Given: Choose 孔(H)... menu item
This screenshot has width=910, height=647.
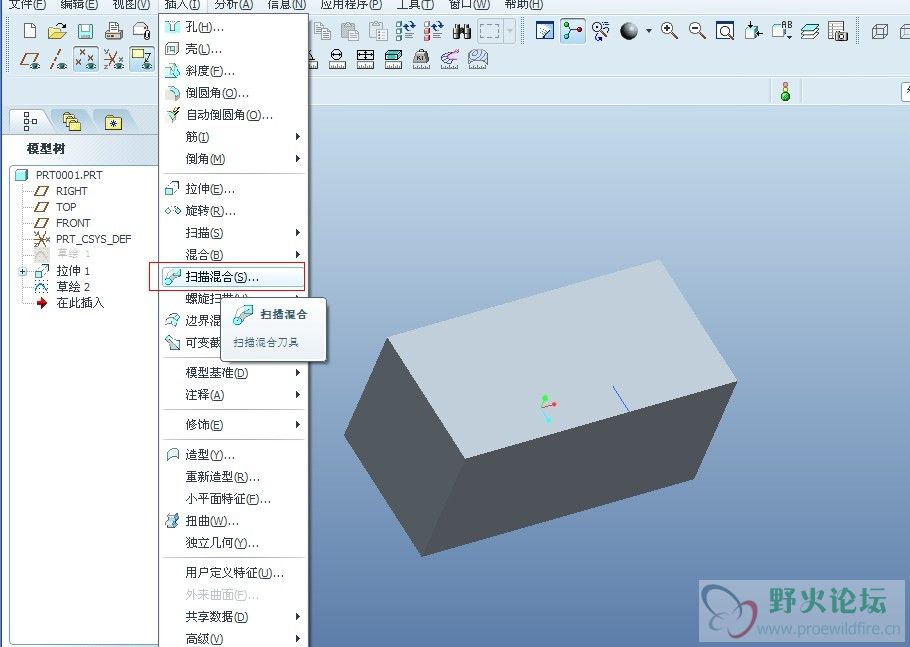Looking at the screenshot, I should coord(233,27).
